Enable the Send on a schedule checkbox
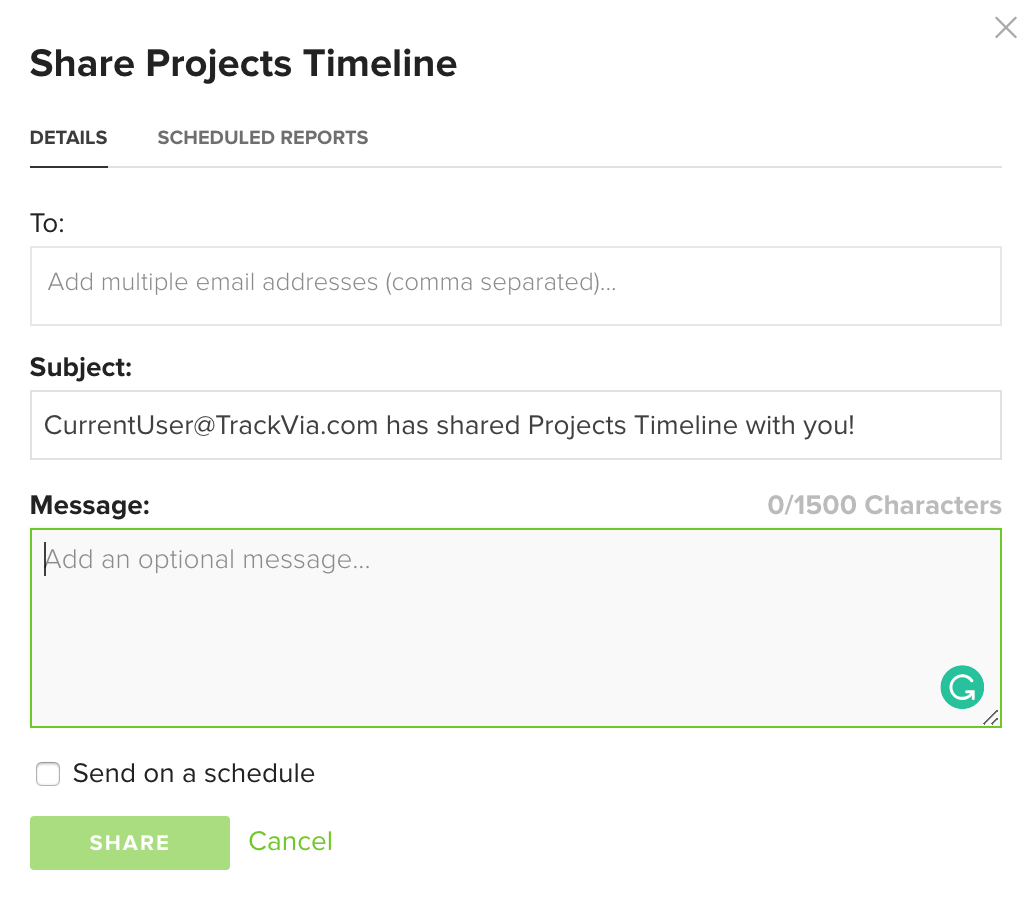This screenshot has width=1034, height=900. (48, 773)
